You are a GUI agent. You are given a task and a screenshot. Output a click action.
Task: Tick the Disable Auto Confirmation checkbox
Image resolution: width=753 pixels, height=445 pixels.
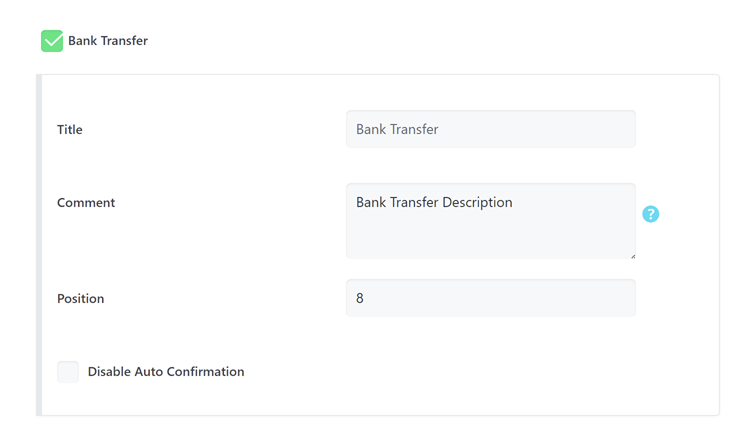tap(68, 372)
